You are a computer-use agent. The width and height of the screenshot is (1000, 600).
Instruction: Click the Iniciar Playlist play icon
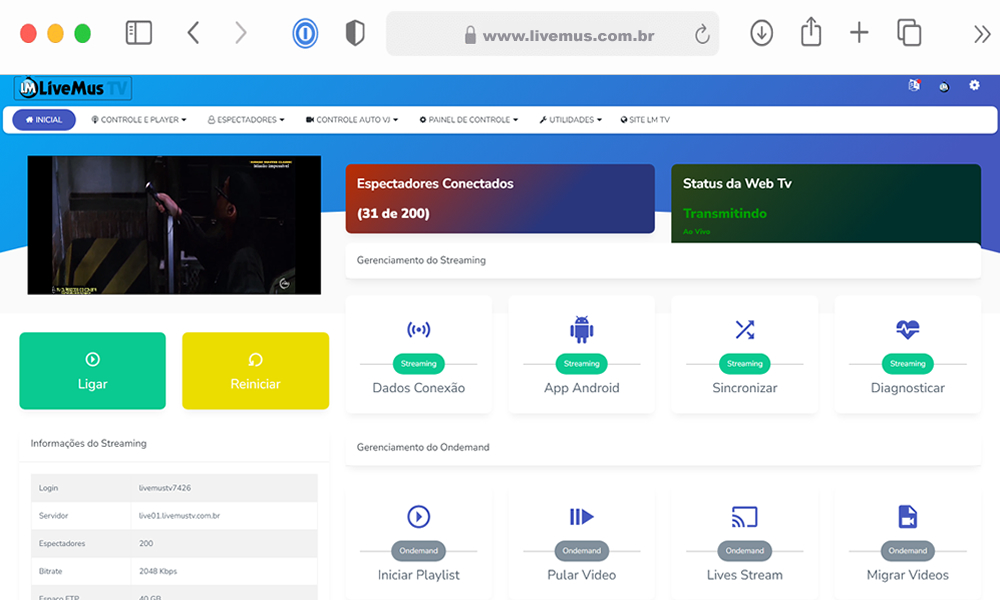point(418,517)
